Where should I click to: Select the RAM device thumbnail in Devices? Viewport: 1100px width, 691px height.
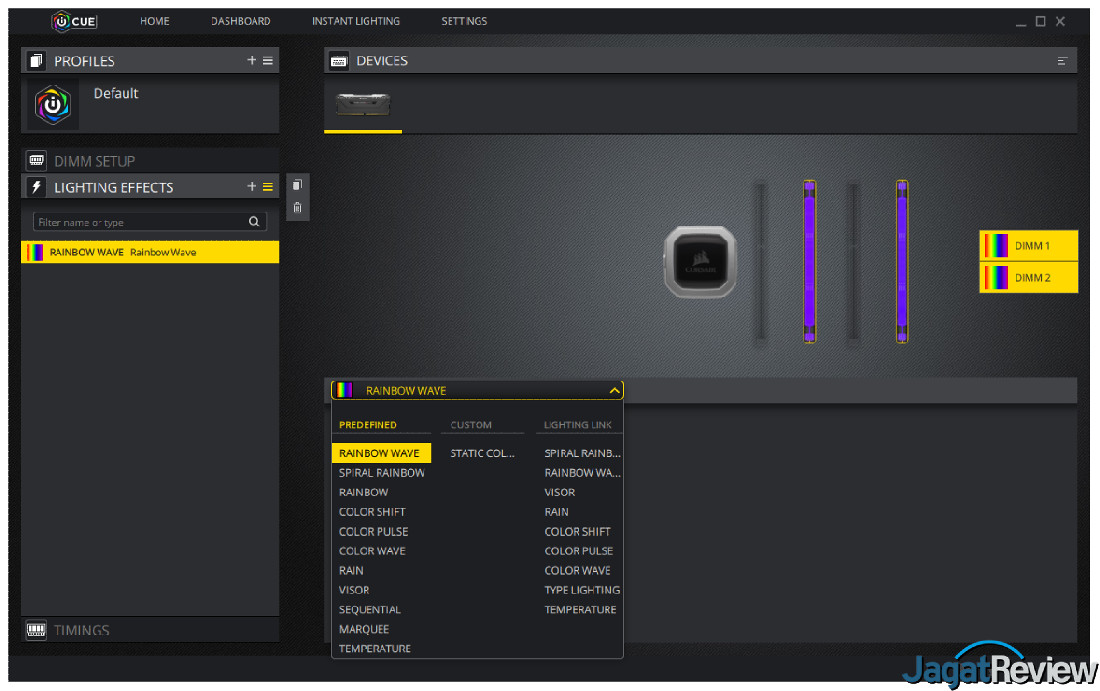click(363, 105)
